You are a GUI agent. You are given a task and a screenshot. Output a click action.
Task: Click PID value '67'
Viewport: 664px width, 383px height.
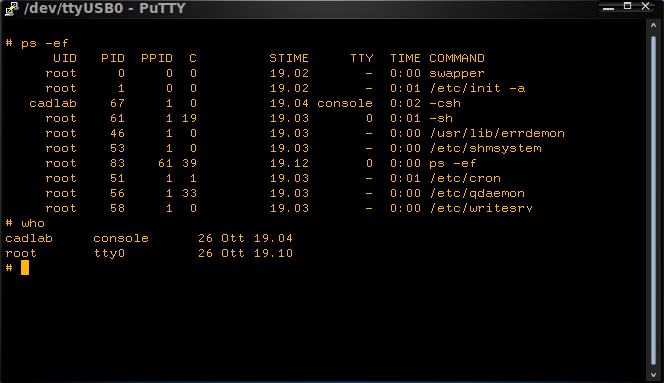pos(117,103)
